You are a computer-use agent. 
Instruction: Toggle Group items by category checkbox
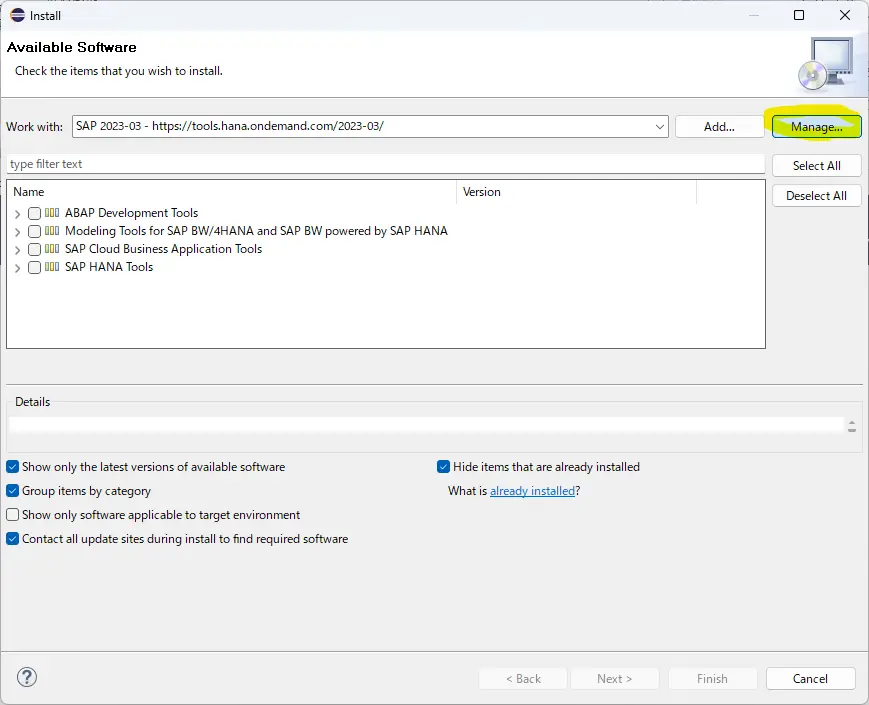tap(13, 491)
